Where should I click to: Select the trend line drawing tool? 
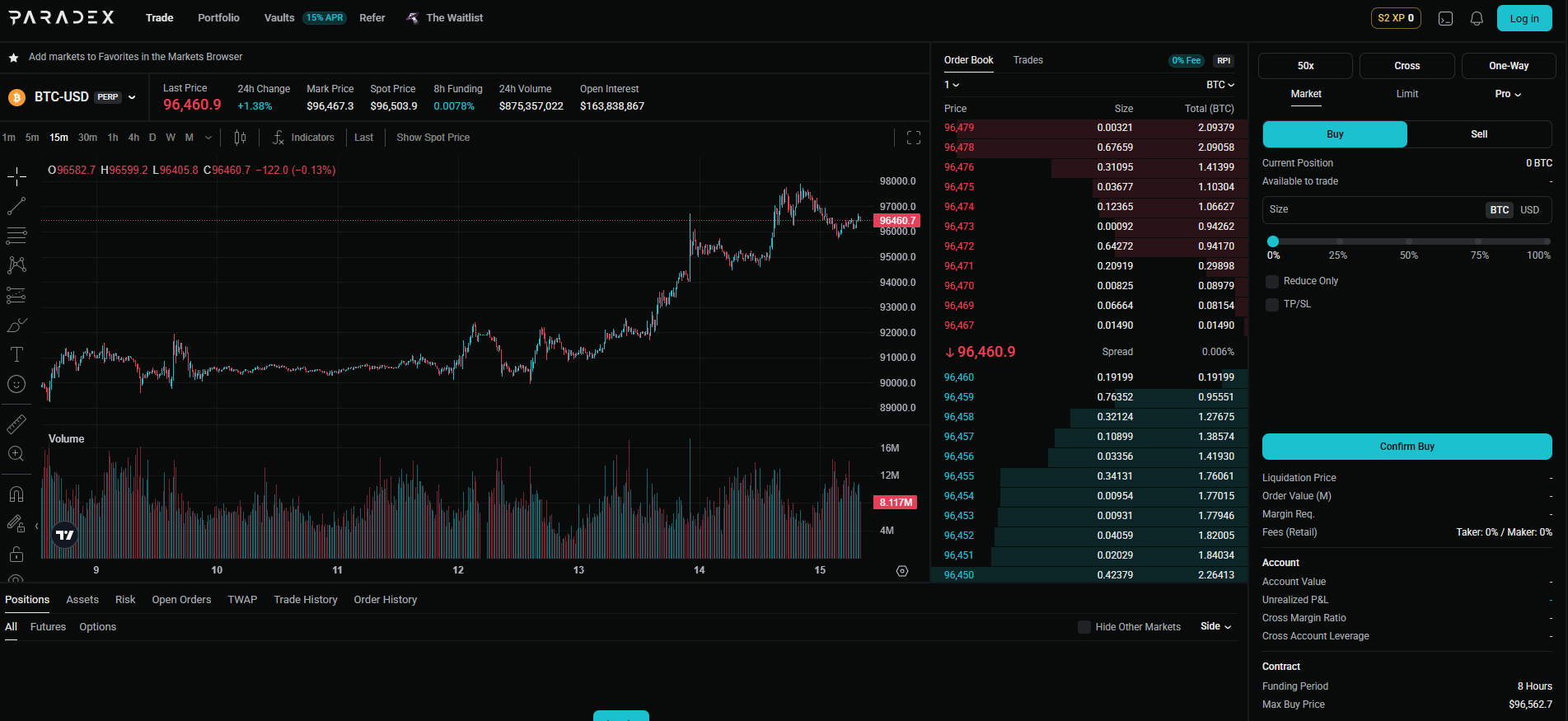[16, 206]
